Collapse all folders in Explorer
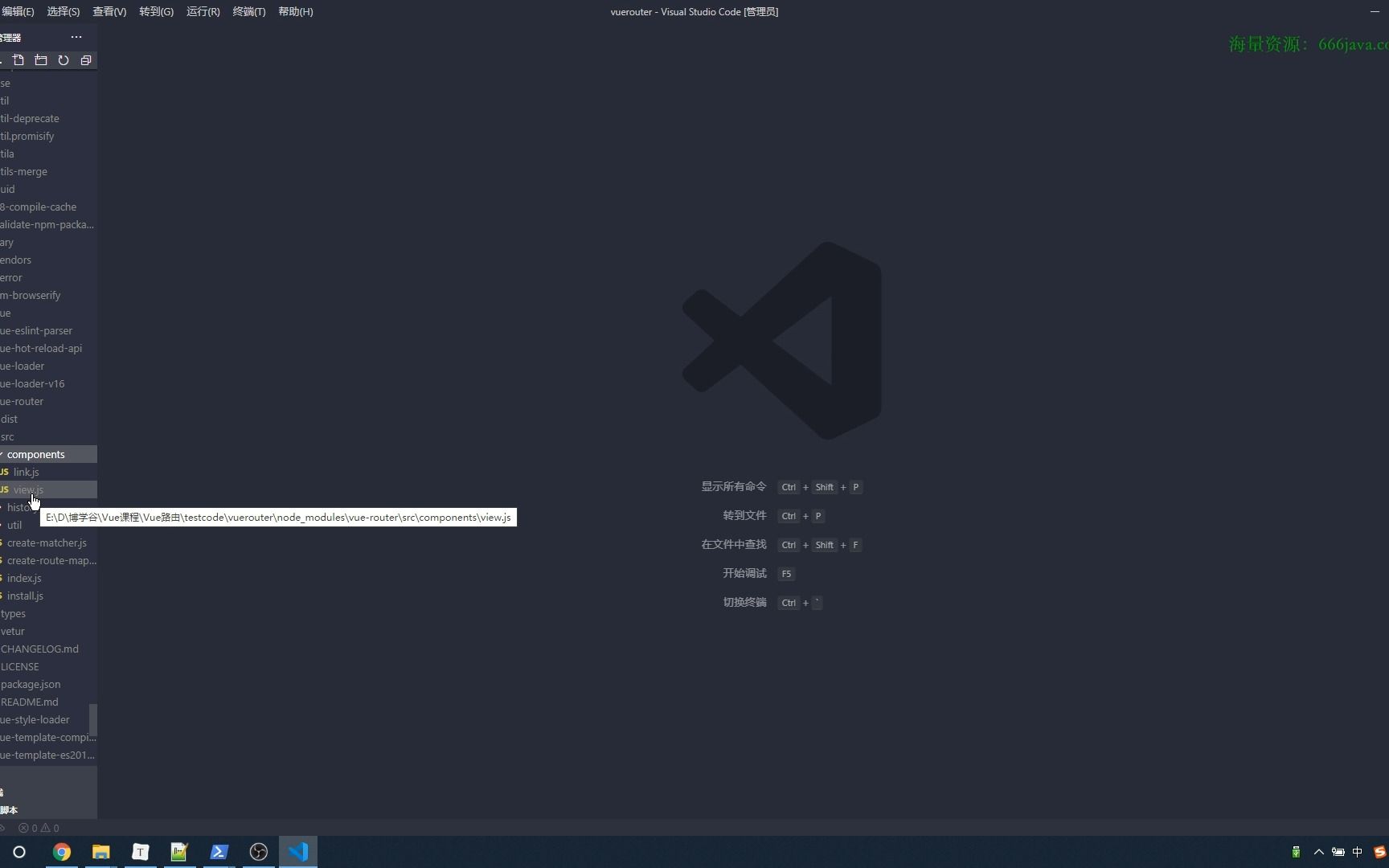 pyautogui.click(x=86, y=60)
